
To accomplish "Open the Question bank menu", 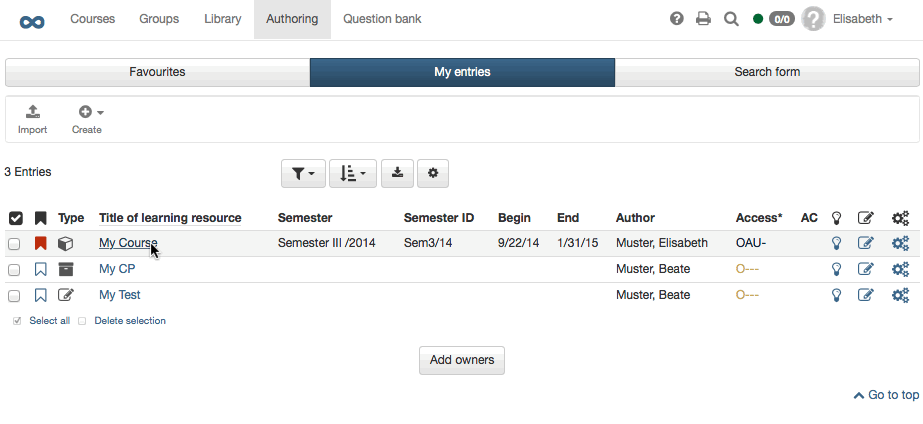I will tap(382, 19).
